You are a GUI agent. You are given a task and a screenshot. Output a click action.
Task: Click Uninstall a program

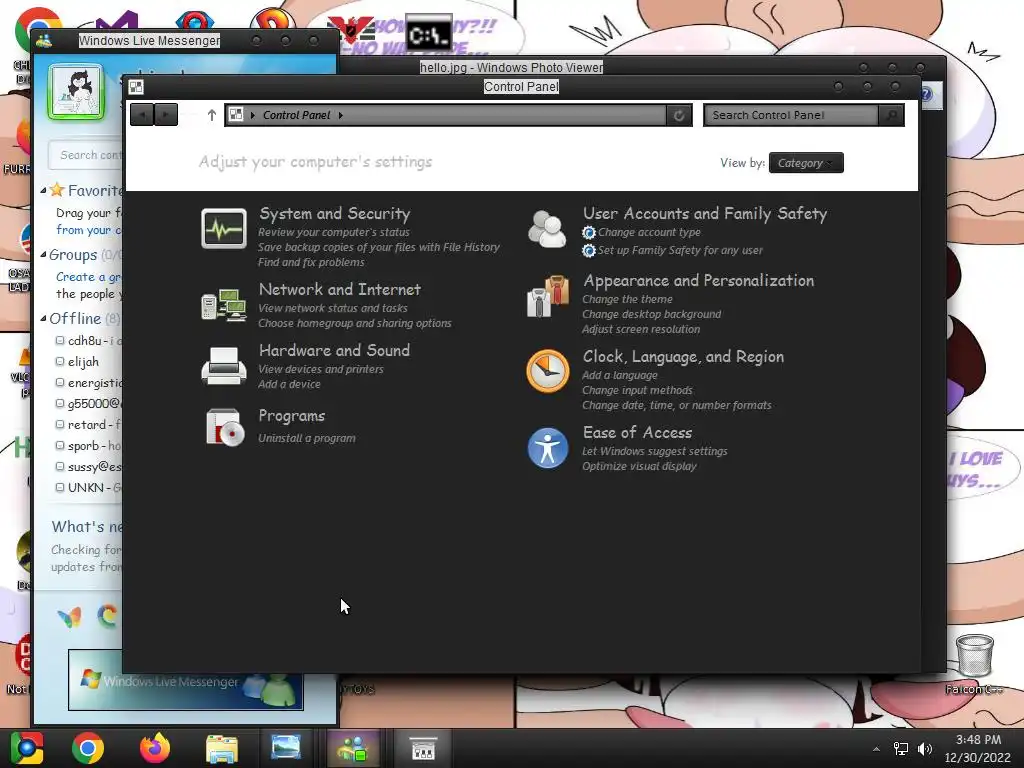306,438
